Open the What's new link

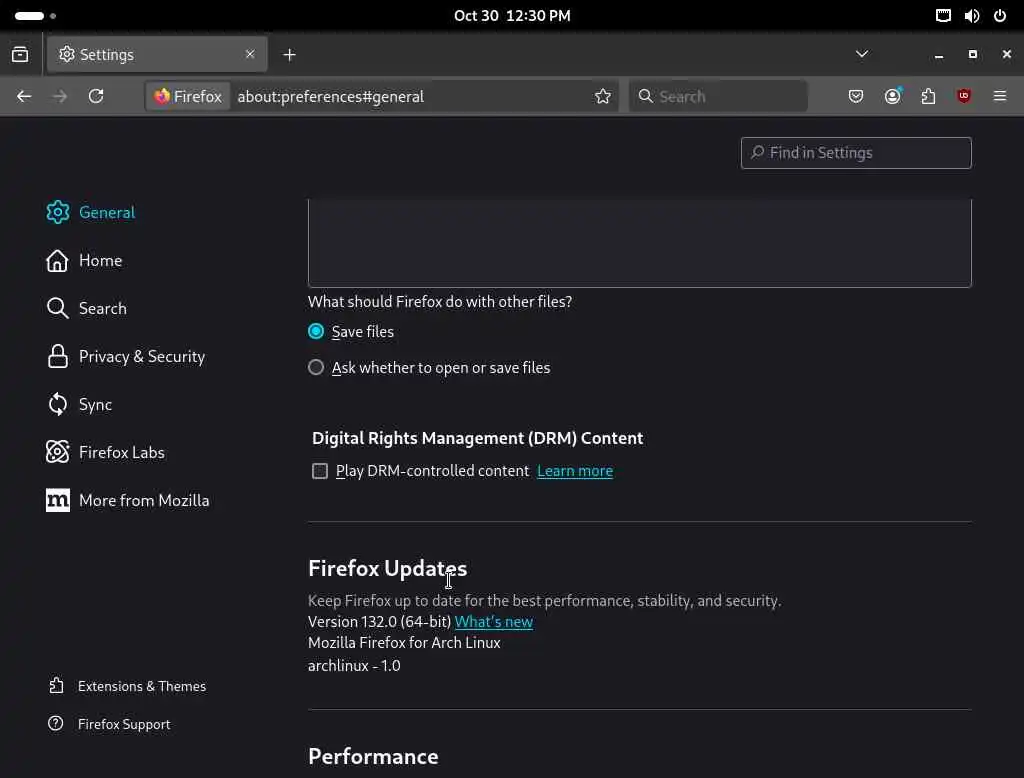(493, 622)
